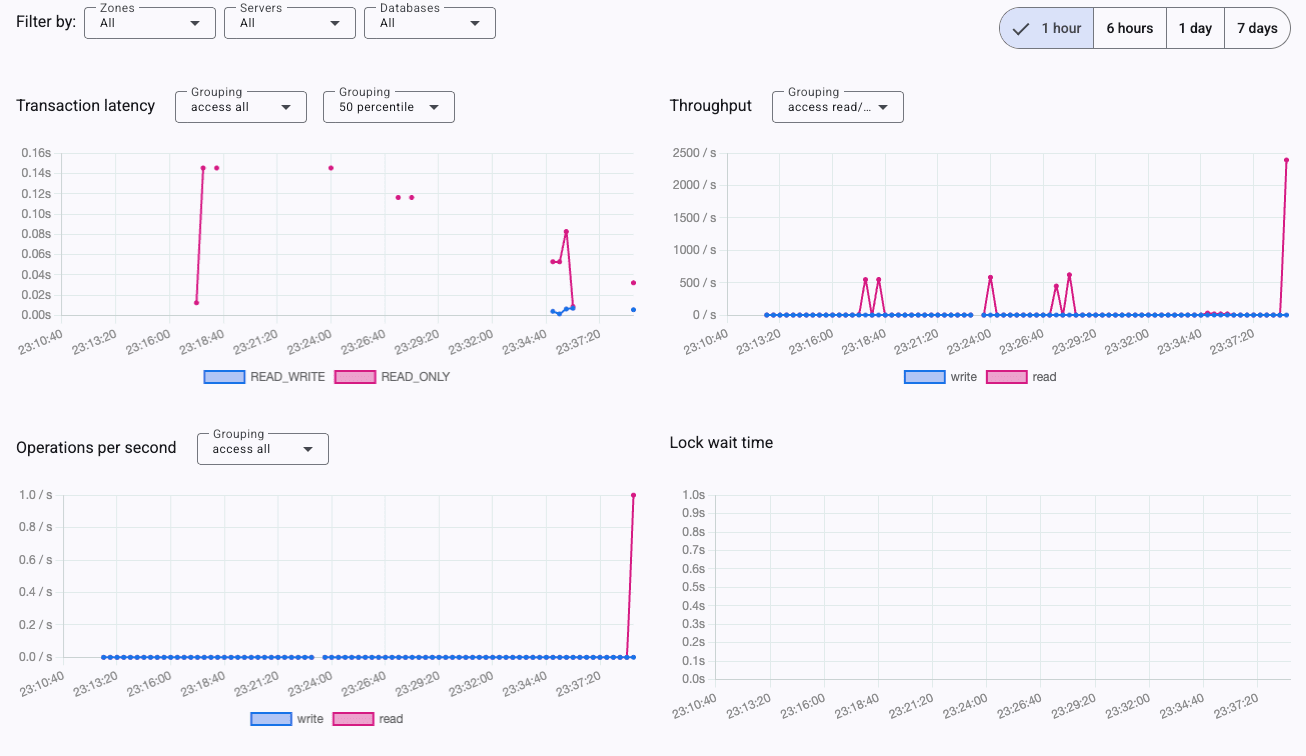Click the checkmark icon in 1 hour button
The image size is (1306, 756).
point(1021,28)
